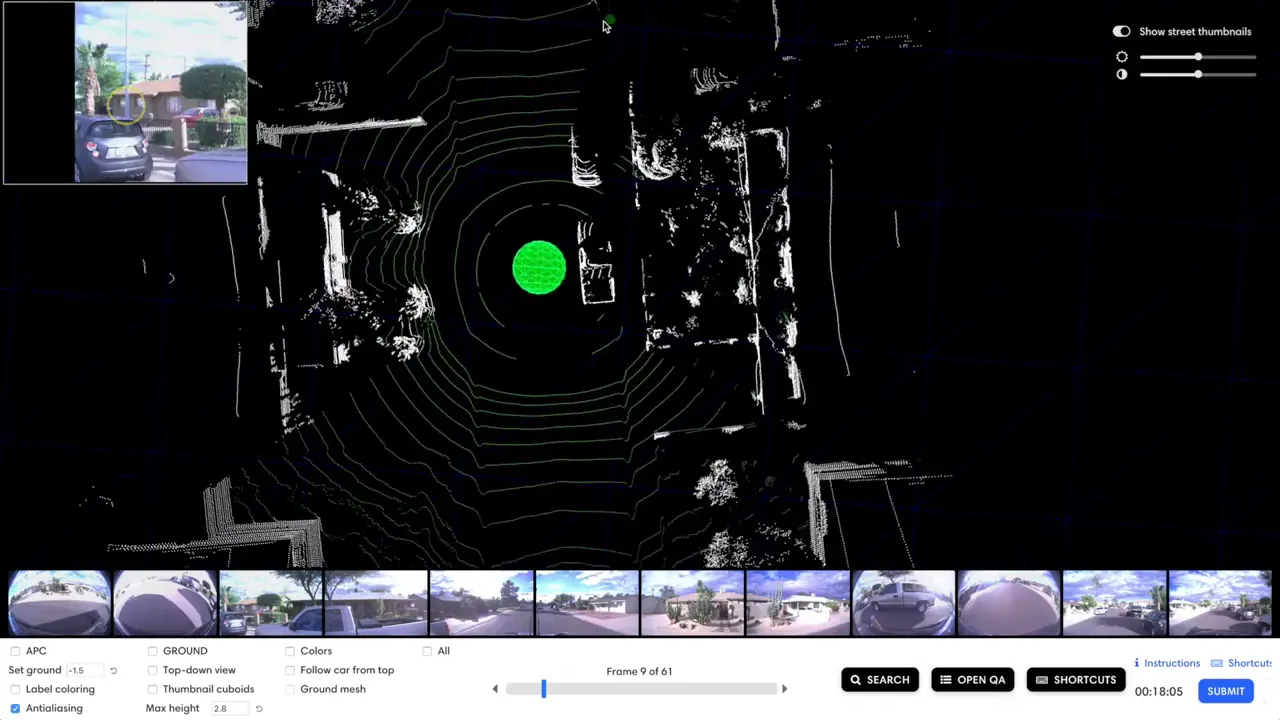Screen dimensions: 1280x720
Task: Reset the Max height value
Action: click(258, 709)
